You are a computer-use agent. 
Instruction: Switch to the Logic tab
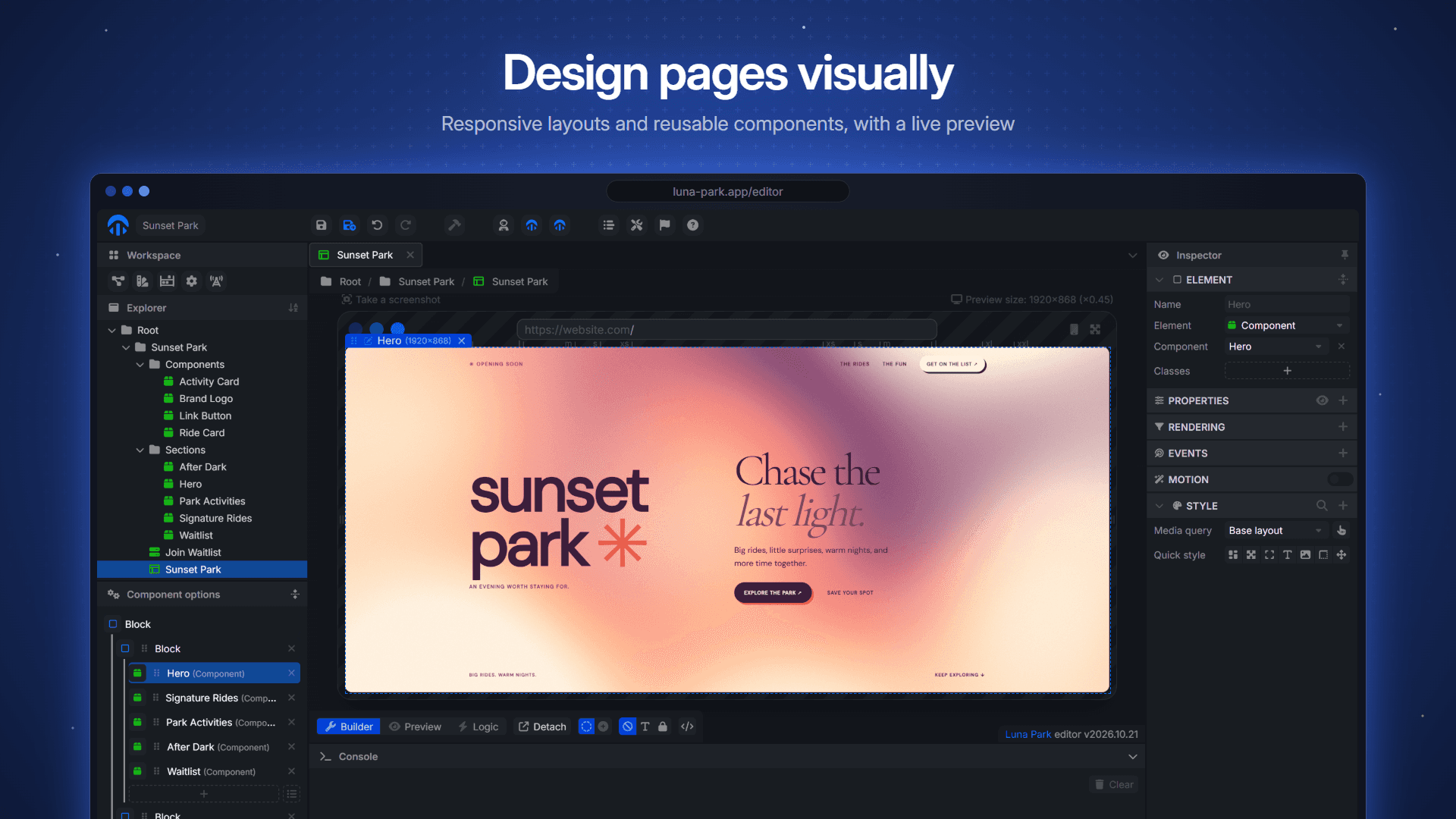[x=478, y=726]
